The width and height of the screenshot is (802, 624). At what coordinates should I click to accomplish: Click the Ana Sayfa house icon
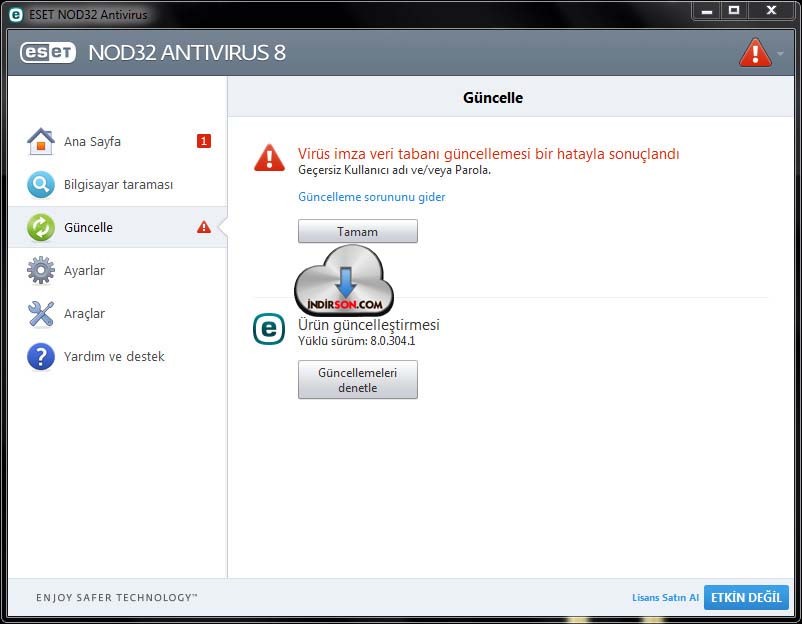coord(41,141)
